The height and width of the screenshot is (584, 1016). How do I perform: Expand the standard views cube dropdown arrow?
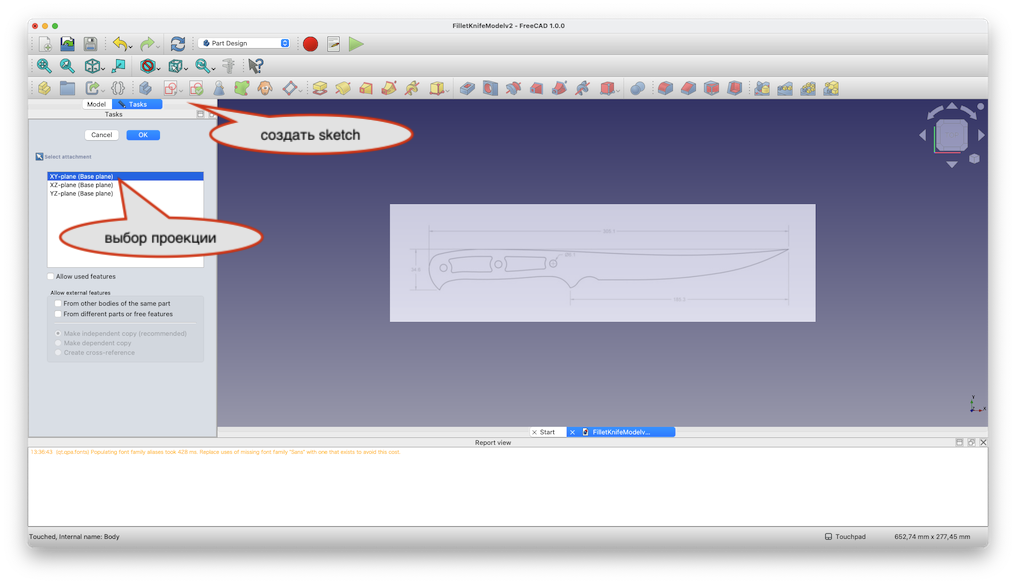click(x=105, y=67)
